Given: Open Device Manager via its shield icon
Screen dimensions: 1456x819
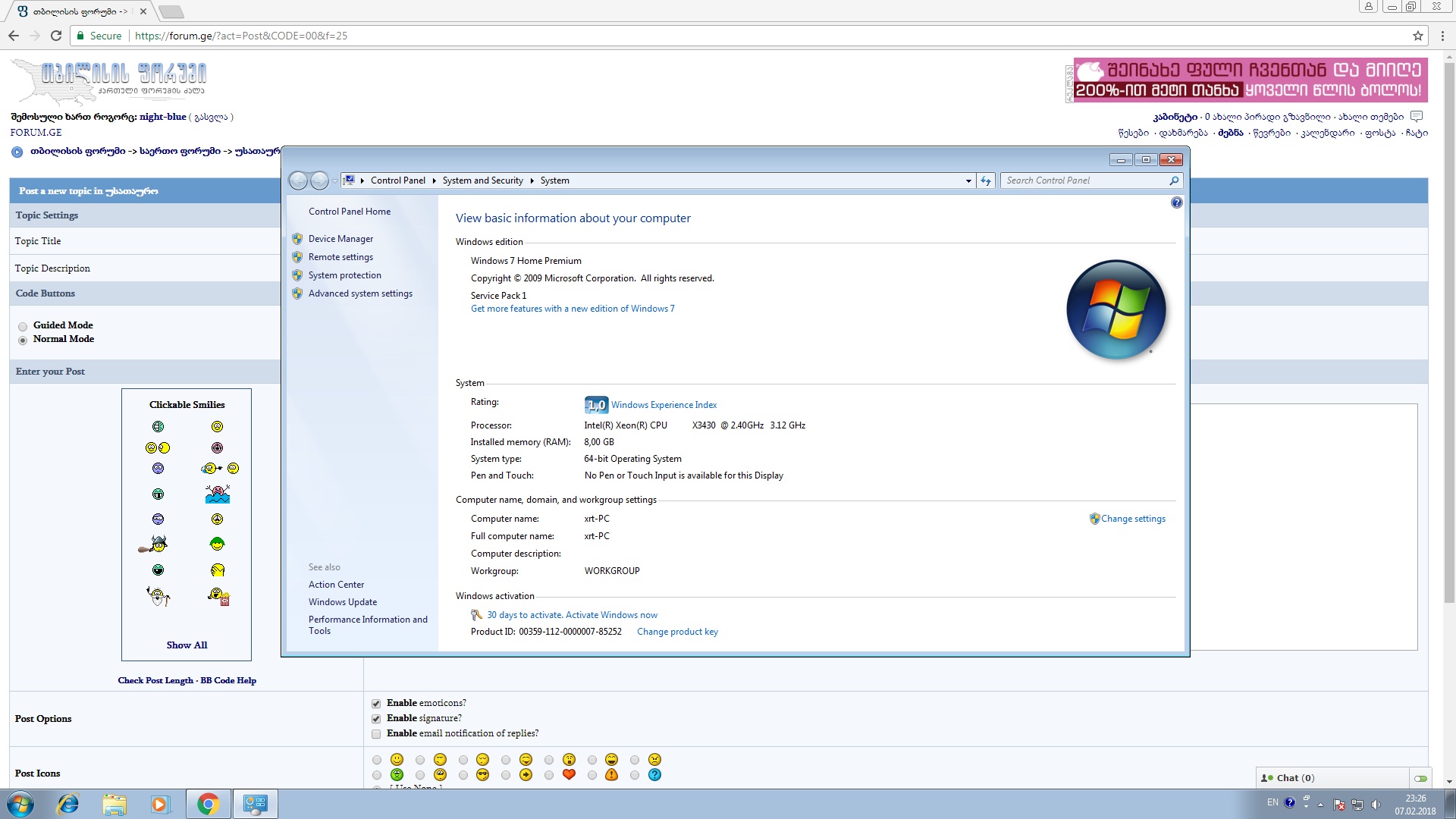Looking at the screenshot, I should coord(297,239).
